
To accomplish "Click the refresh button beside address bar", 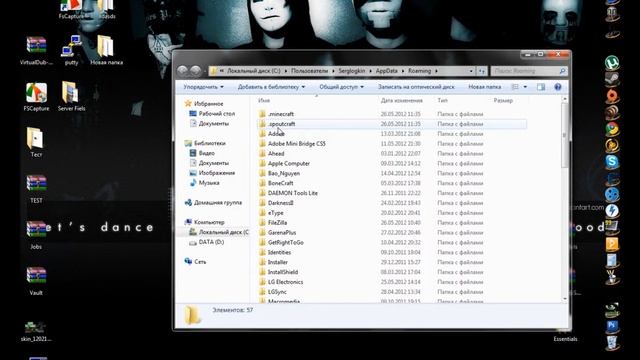I will [482, 71].
